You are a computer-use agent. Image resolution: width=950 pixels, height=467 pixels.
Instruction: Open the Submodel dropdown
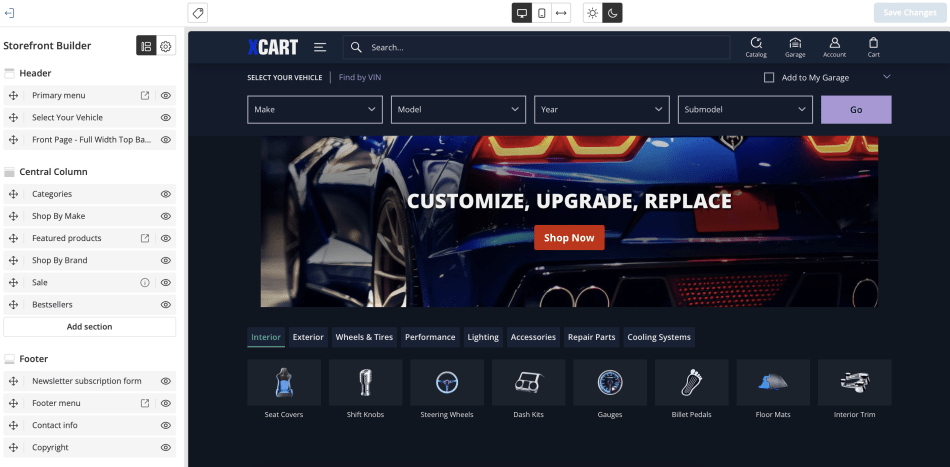coord(745,110)
